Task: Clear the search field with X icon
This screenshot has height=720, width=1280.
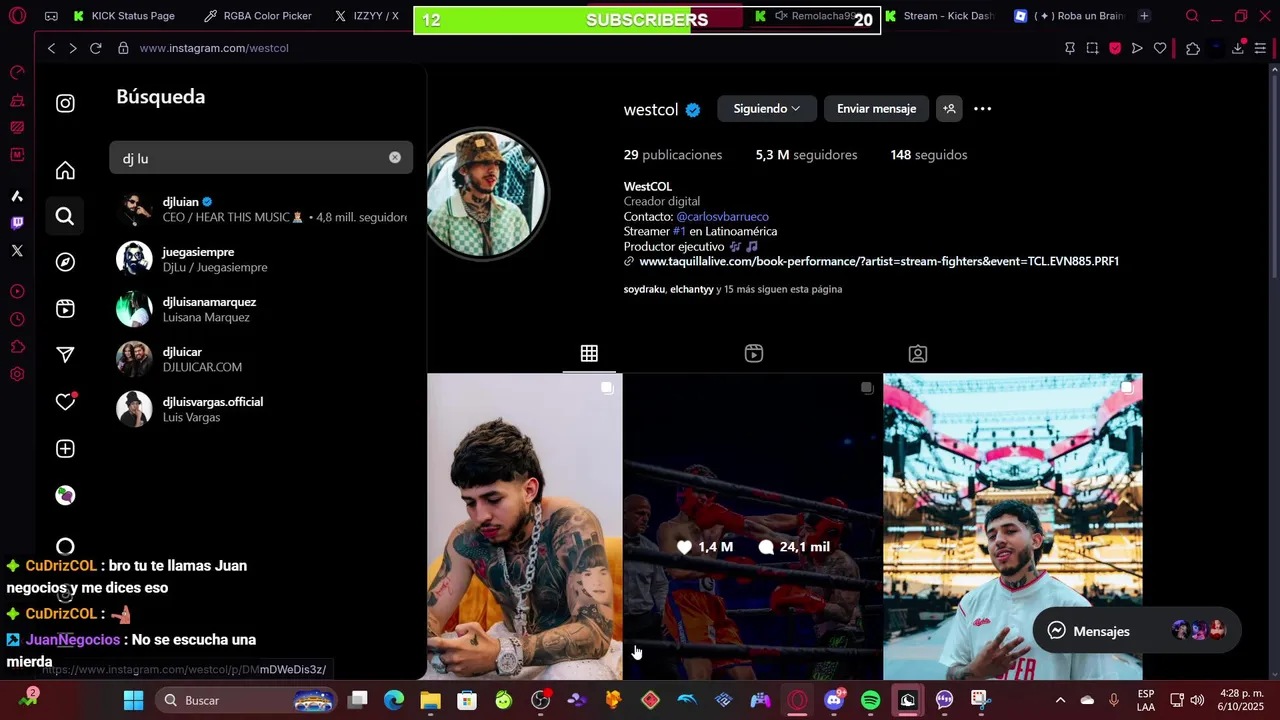Action: click(395, 158)
